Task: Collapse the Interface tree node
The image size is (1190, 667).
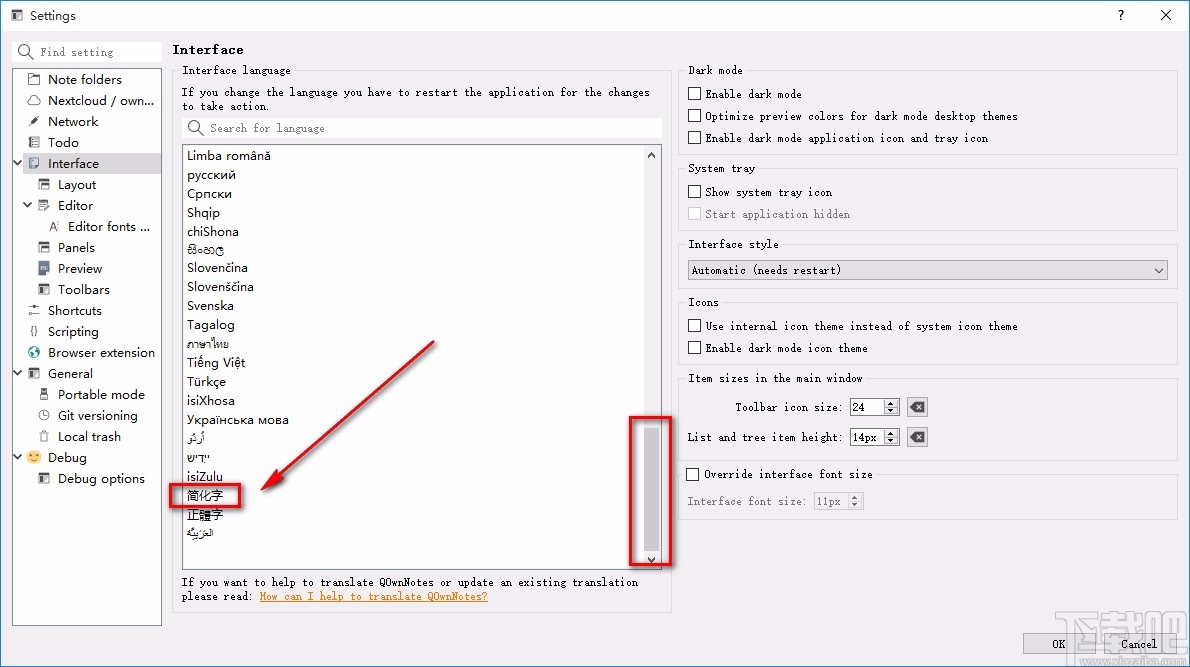Action: point(17,163)
